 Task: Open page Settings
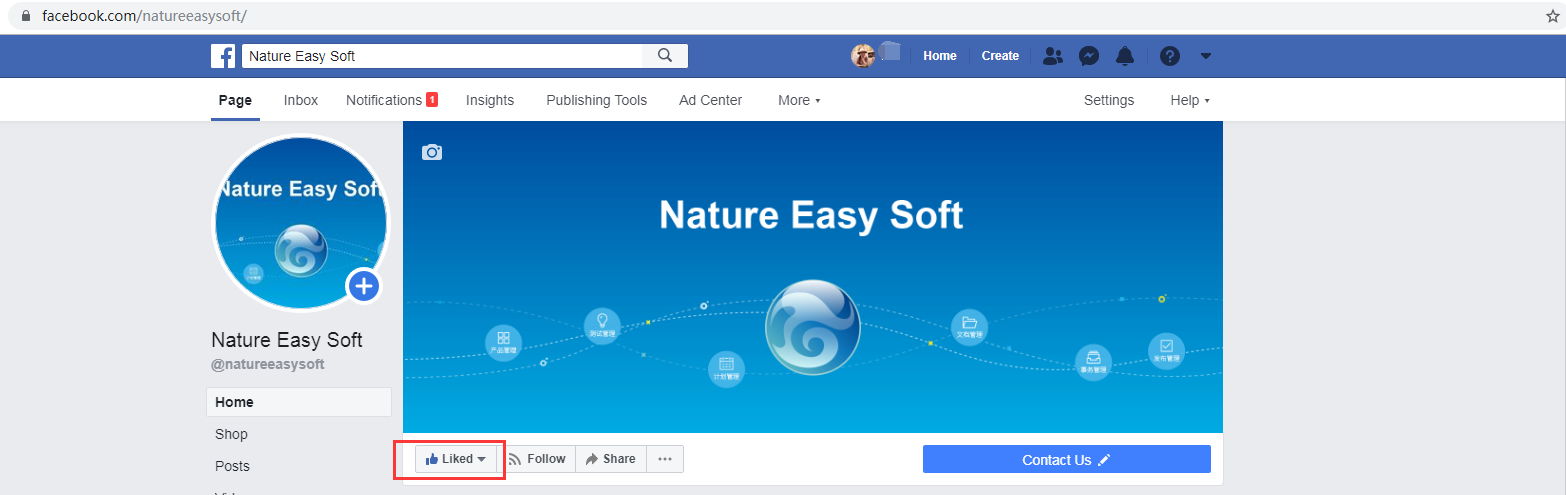click(1109, 100)
